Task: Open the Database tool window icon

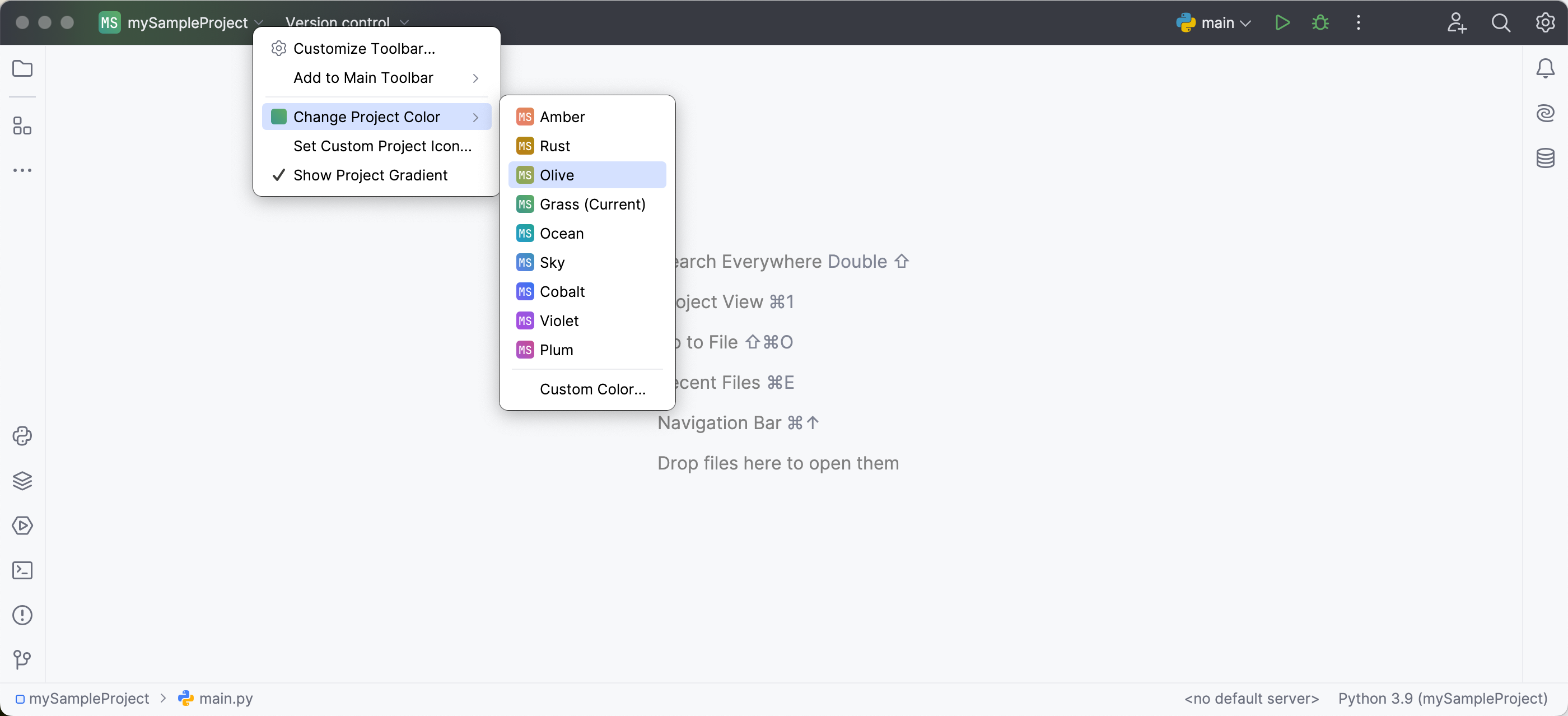Action: point(1545,157)
